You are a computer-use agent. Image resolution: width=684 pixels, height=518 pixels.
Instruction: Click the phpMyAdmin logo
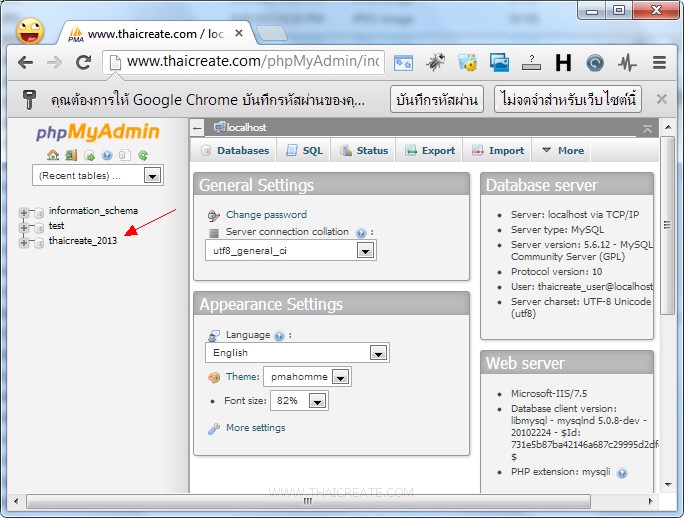tap(98, 132)
